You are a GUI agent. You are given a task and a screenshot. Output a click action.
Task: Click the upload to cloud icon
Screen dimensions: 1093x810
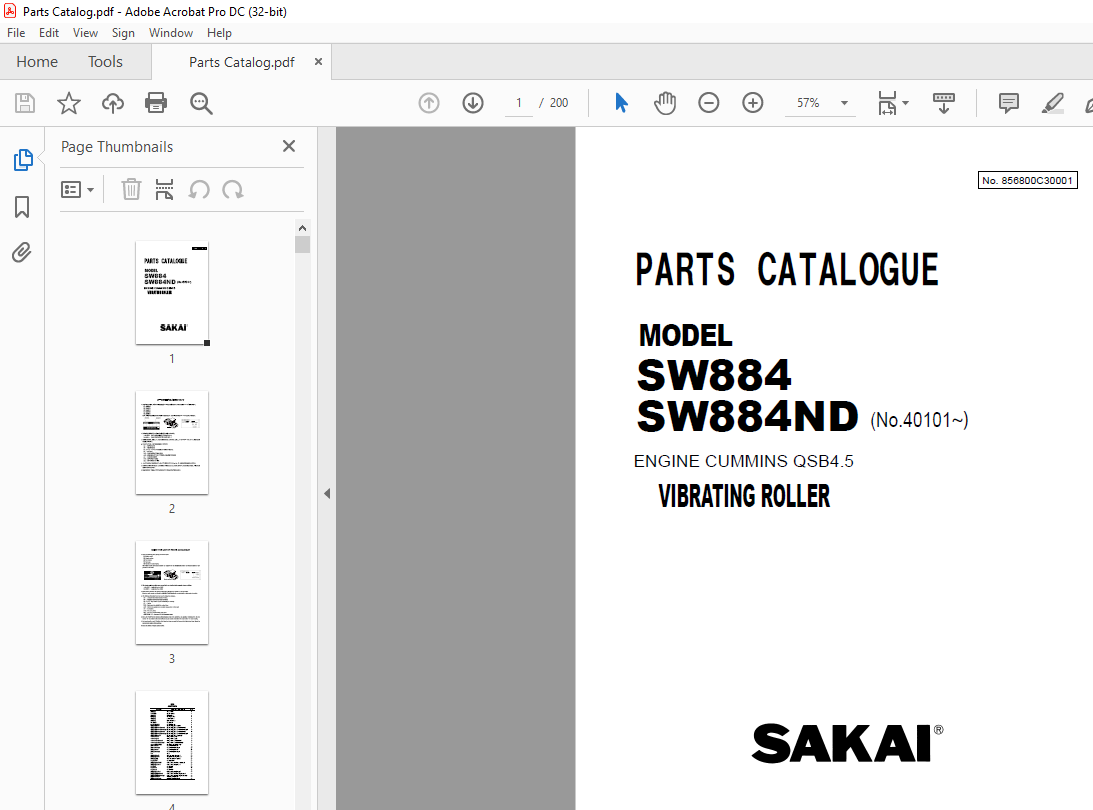pos(112,103)
